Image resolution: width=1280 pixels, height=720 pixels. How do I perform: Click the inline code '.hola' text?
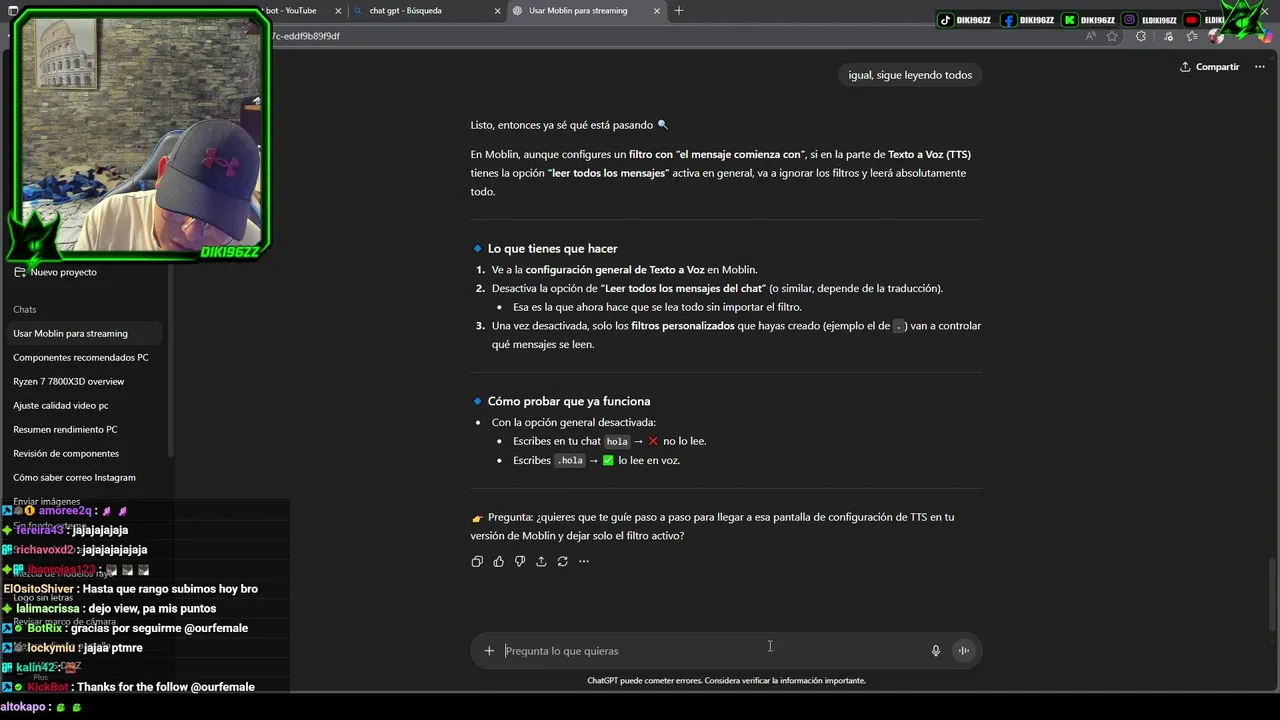(569, 461)
